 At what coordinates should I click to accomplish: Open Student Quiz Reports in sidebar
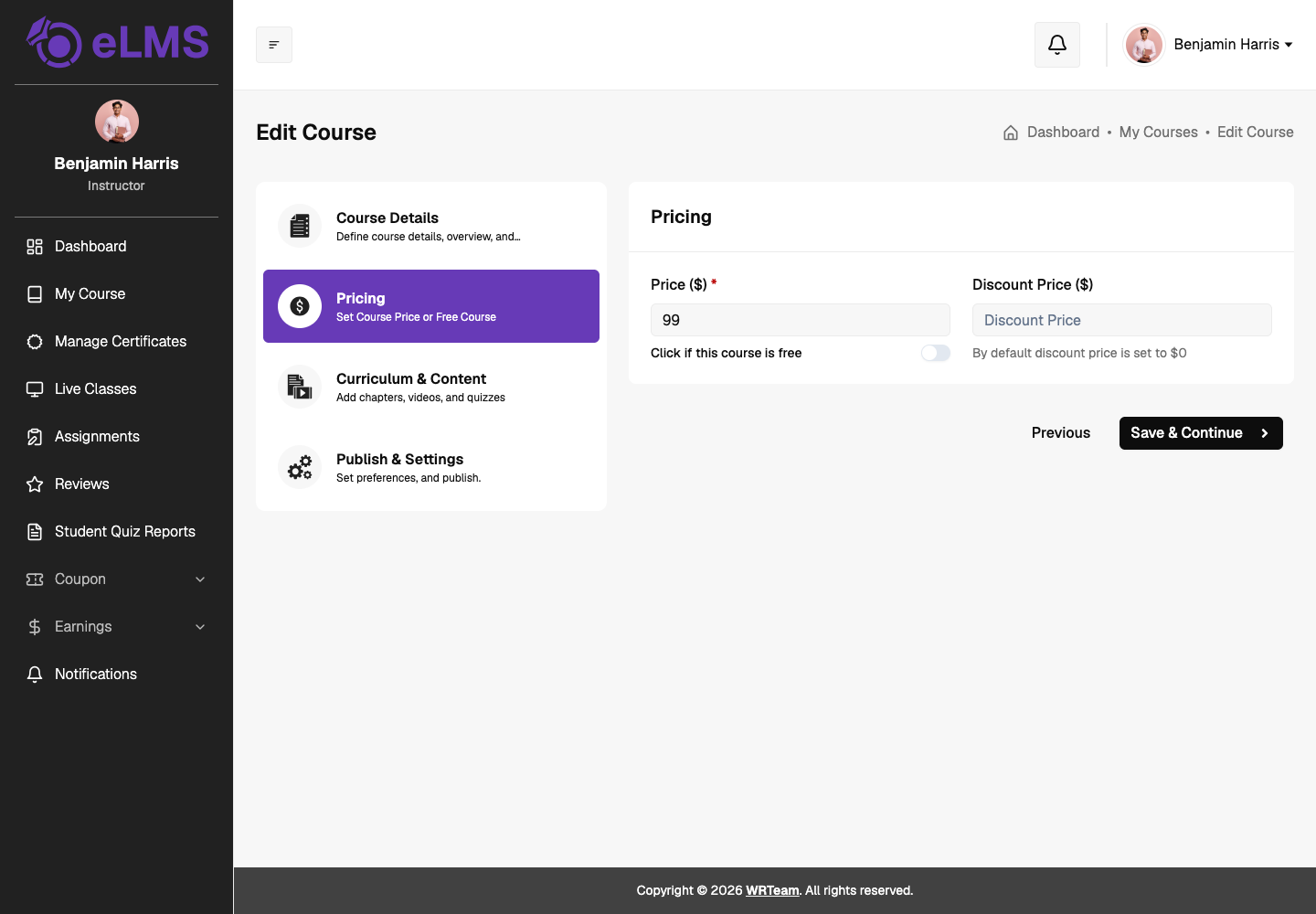[x=117, y=532]
